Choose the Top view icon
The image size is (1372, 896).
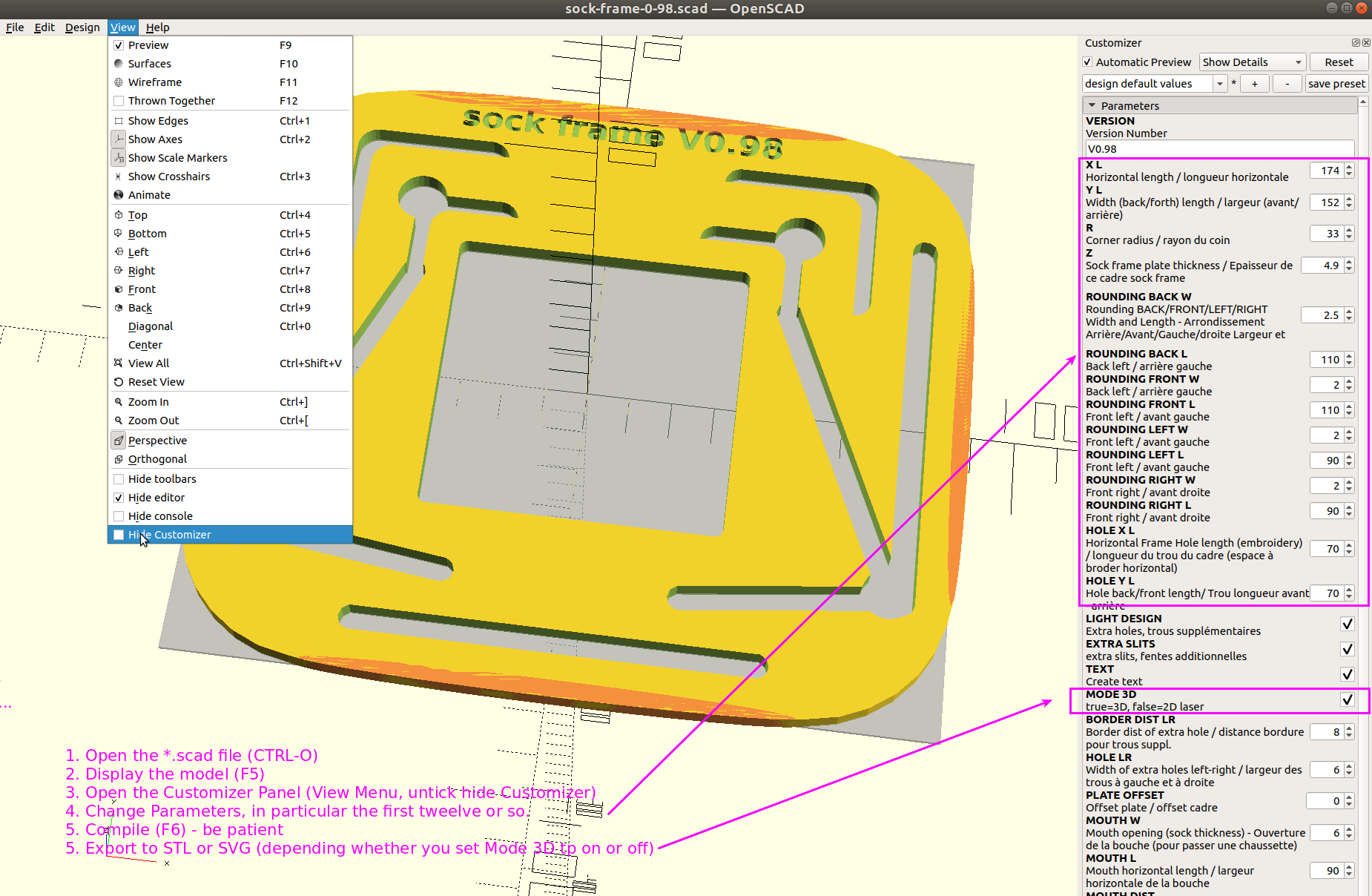click(119, 215)
